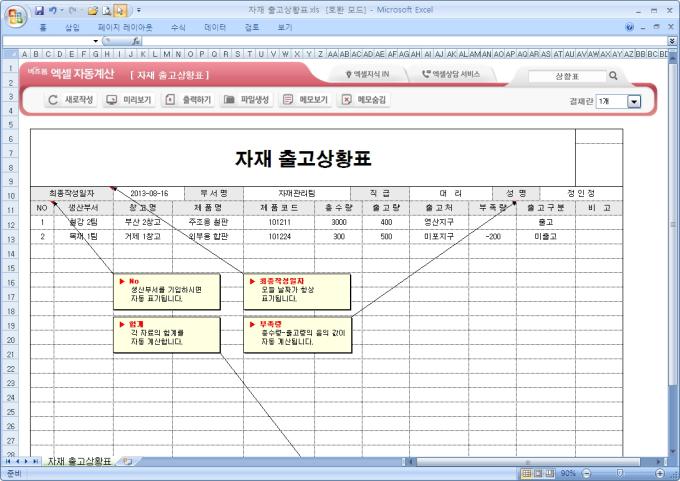Click the zoom slider handle
The height and width of the screenshot is (481, 680).
[620, 474]
